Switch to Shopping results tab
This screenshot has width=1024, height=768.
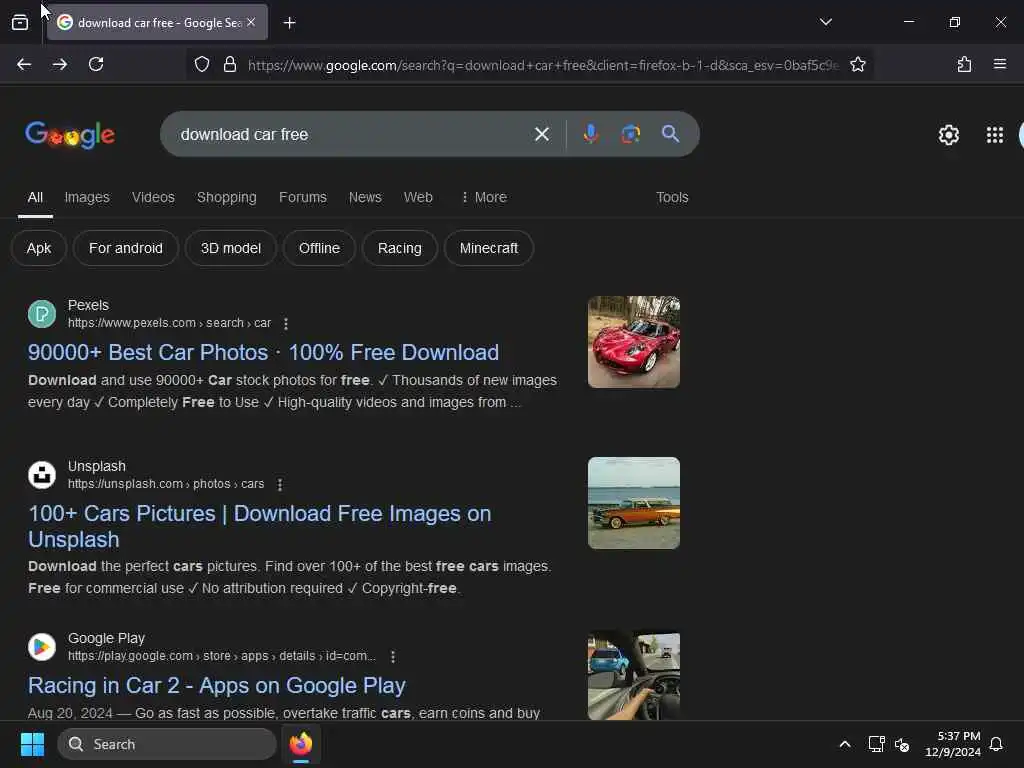pyautogui.click(x=227, y=197)
